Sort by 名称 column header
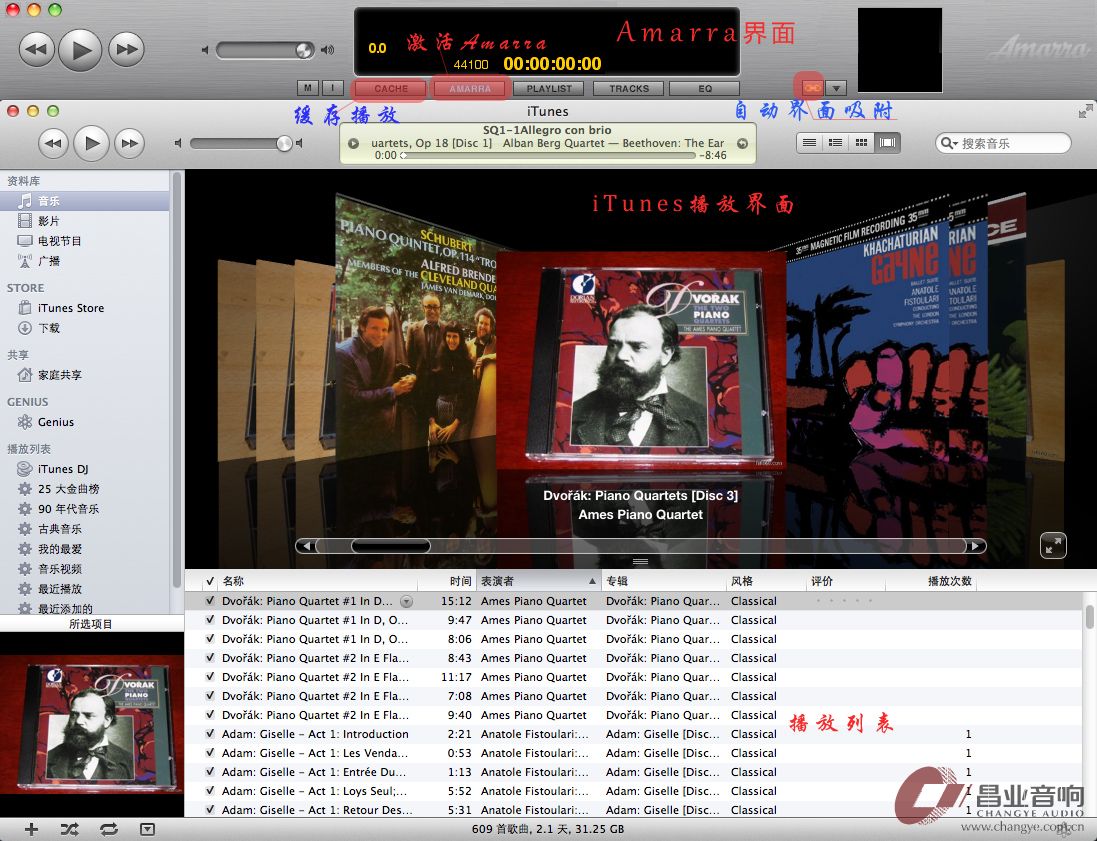This screenshot has height=841, width=1097. (x=318, y=581)
